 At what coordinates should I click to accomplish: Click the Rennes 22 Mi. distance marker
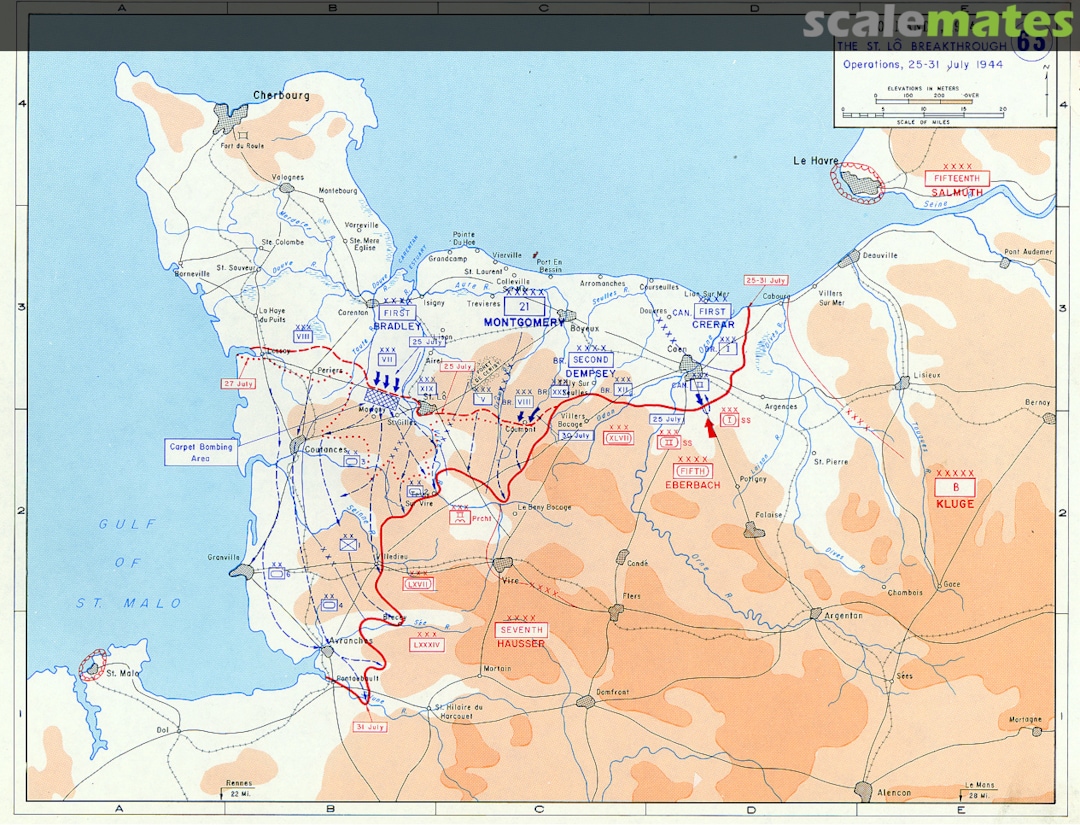tap(238, 788)
